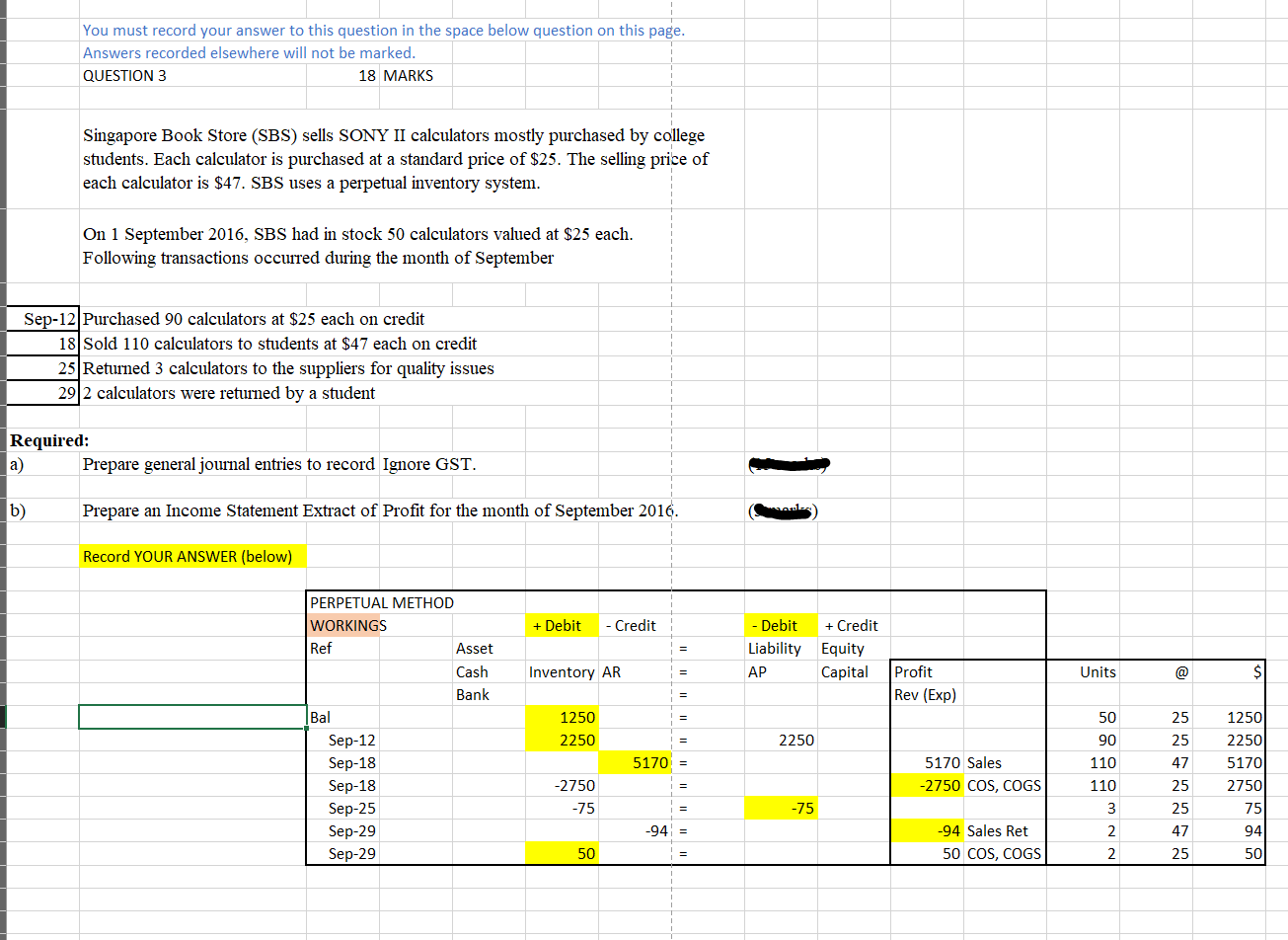The image size is (1288, 940).
Task: Click the AR column header
Action: click(612, 672)
